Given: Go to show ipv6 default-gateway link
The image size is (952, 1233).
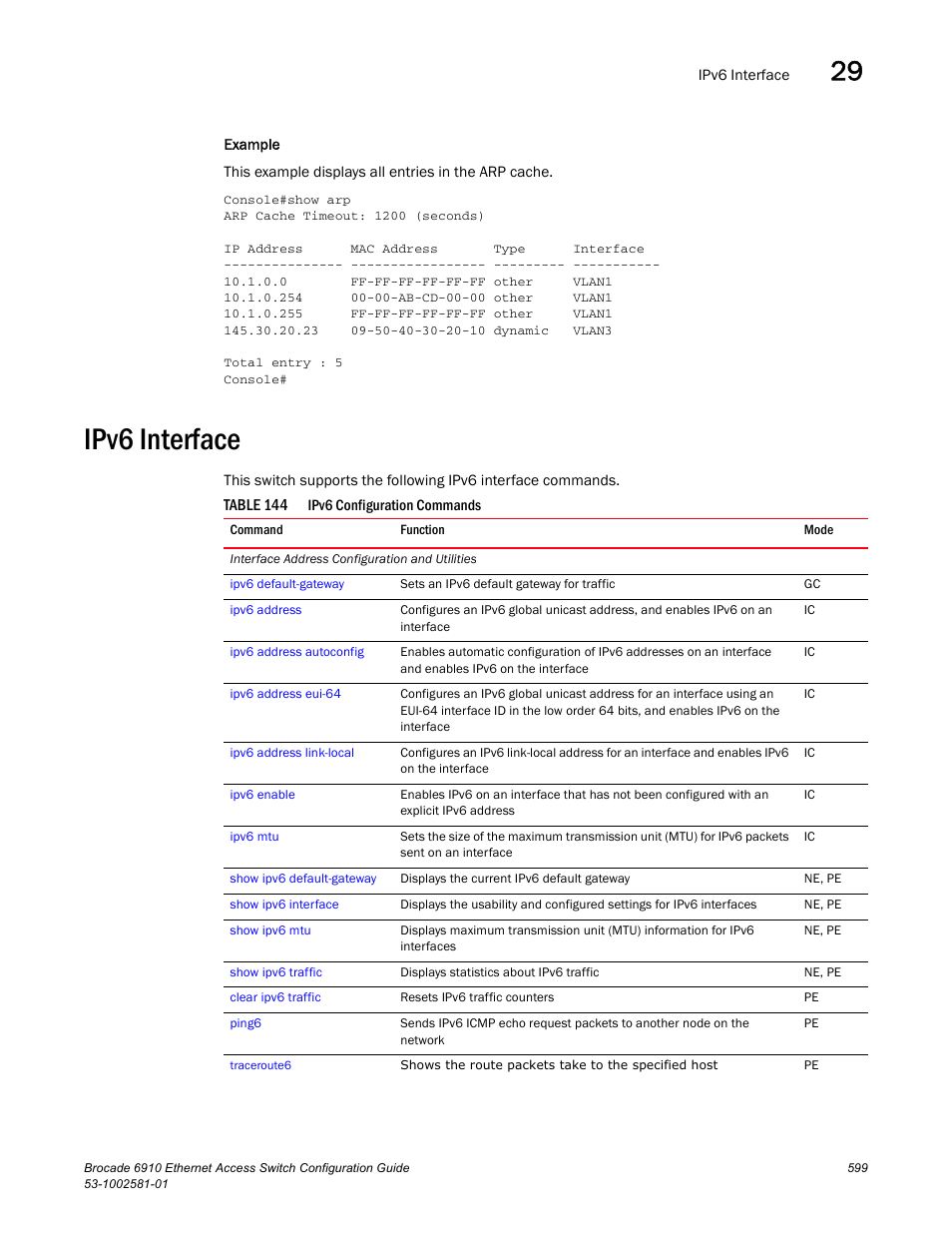Looking at the screenshot, I should 302,879.
